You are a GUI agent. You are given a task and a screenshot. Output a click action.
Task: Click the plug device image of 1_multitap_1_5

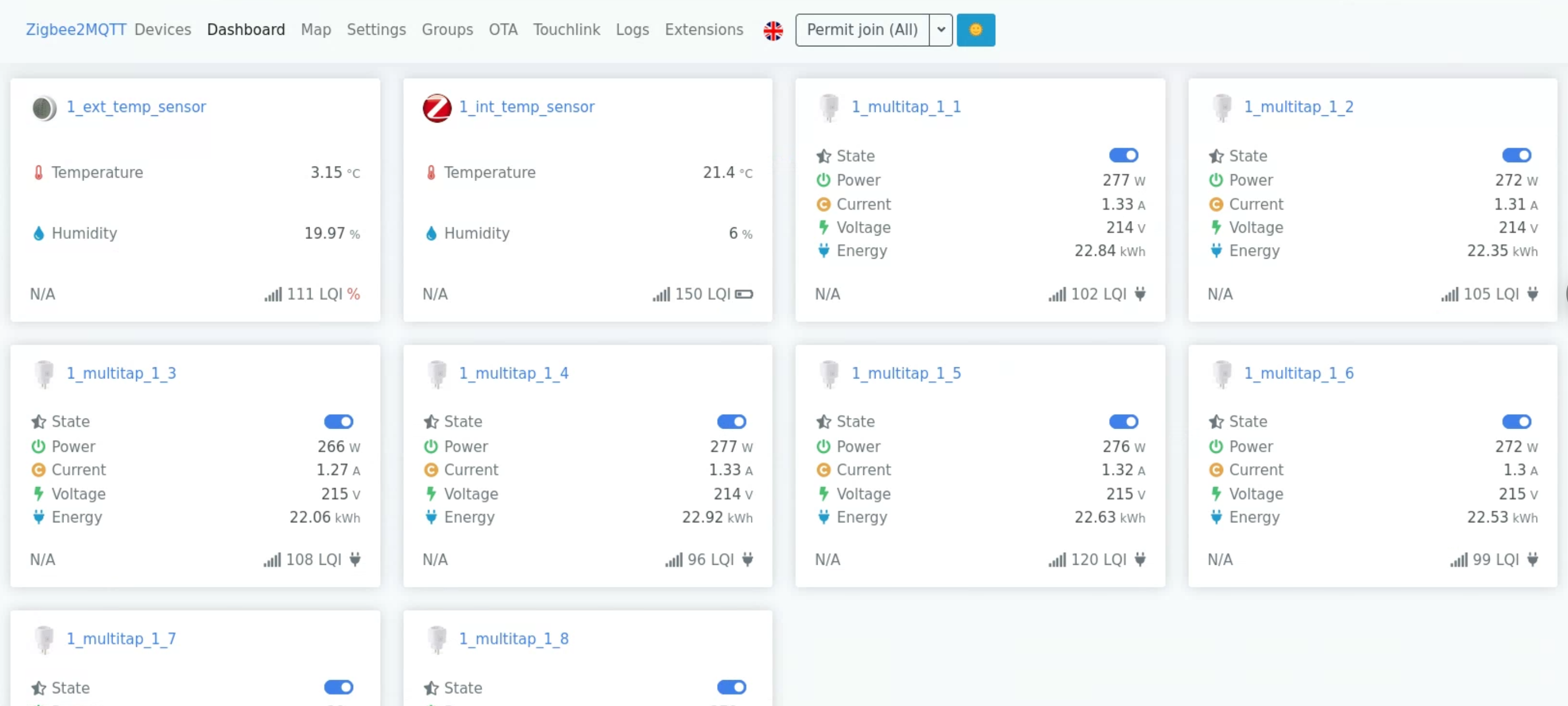click(829, 374)
